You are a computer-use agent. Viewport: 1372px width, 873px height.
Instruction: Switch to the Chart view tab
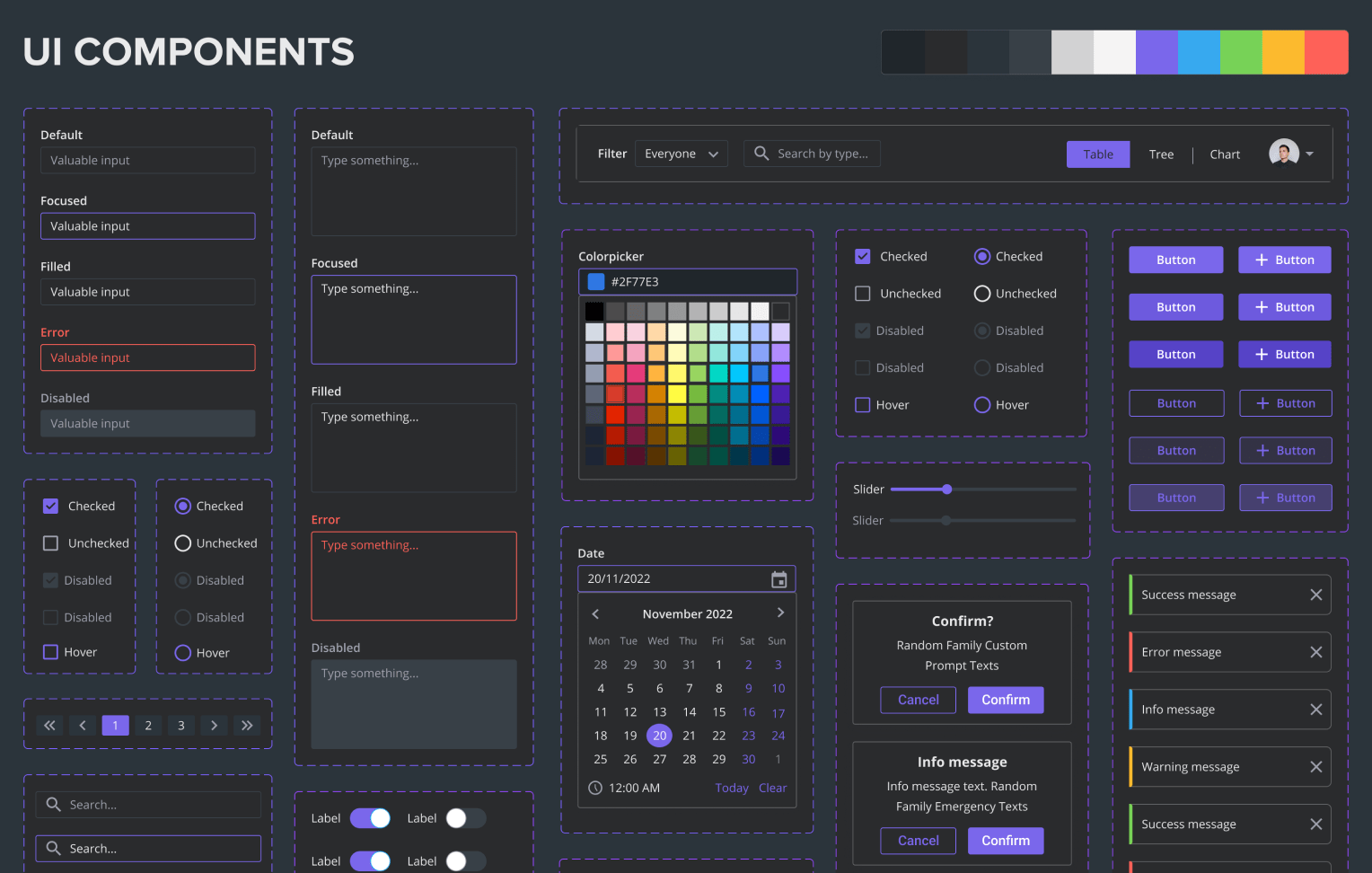coord(1225,154)
